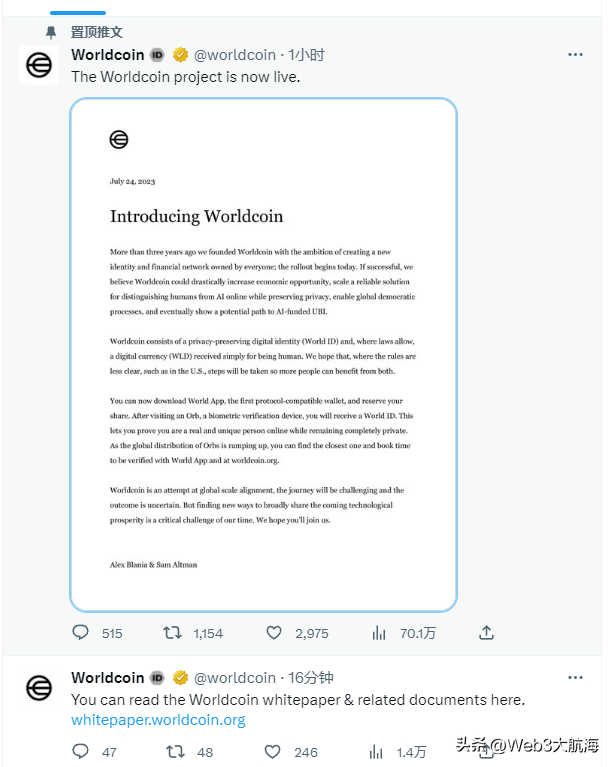Reply to the whitepaper tweet

tap(81, 752)
